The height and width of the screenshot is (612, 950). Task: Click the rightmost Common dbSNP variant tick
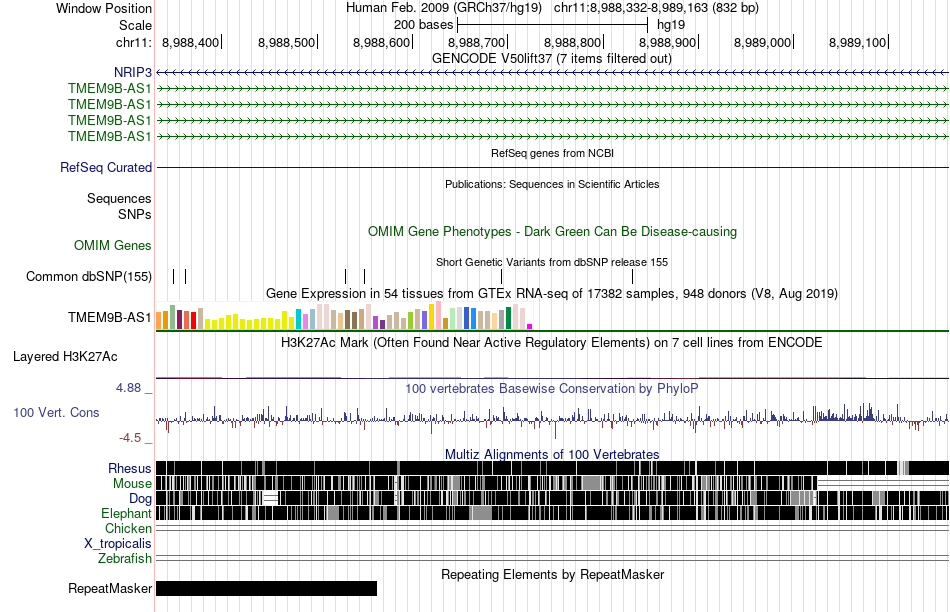tap(633, 277)
